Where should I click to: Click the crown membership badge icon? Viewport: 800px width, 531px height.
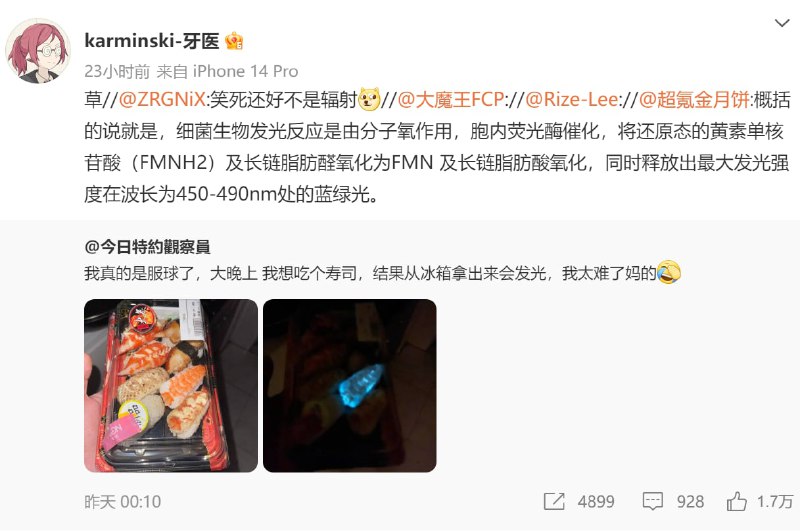pyautogui.click(x=234, y=41)
